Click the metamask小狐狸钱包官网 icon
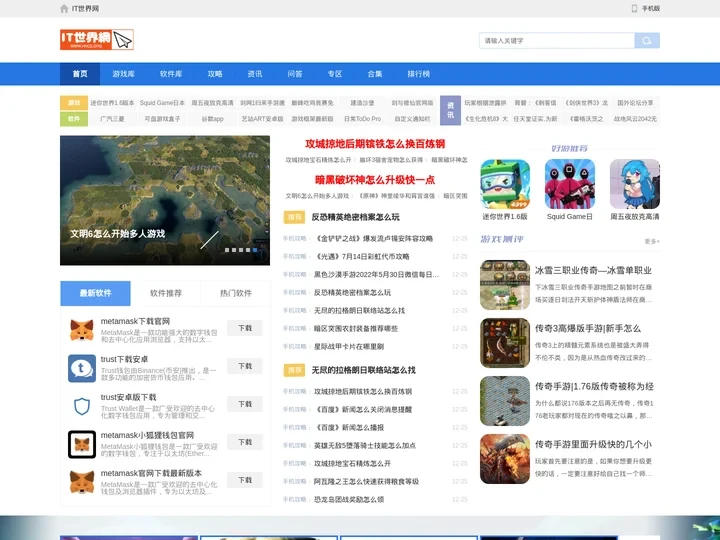This screenshot has height=540, width=720. pyautogui.click(x=82, y=444)
